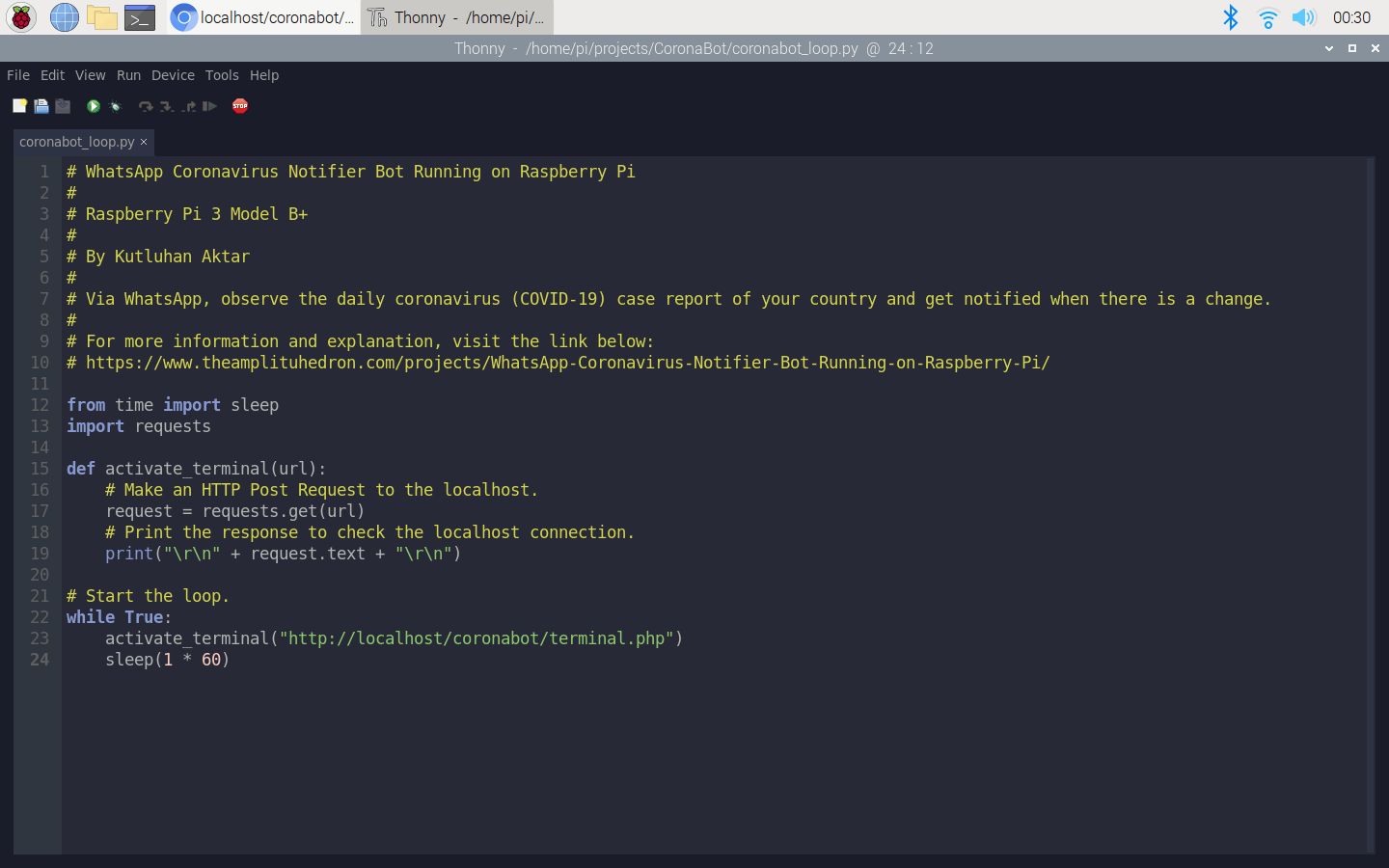Click the Step over debug icon

pyautogui.click(x=146, y=106)
